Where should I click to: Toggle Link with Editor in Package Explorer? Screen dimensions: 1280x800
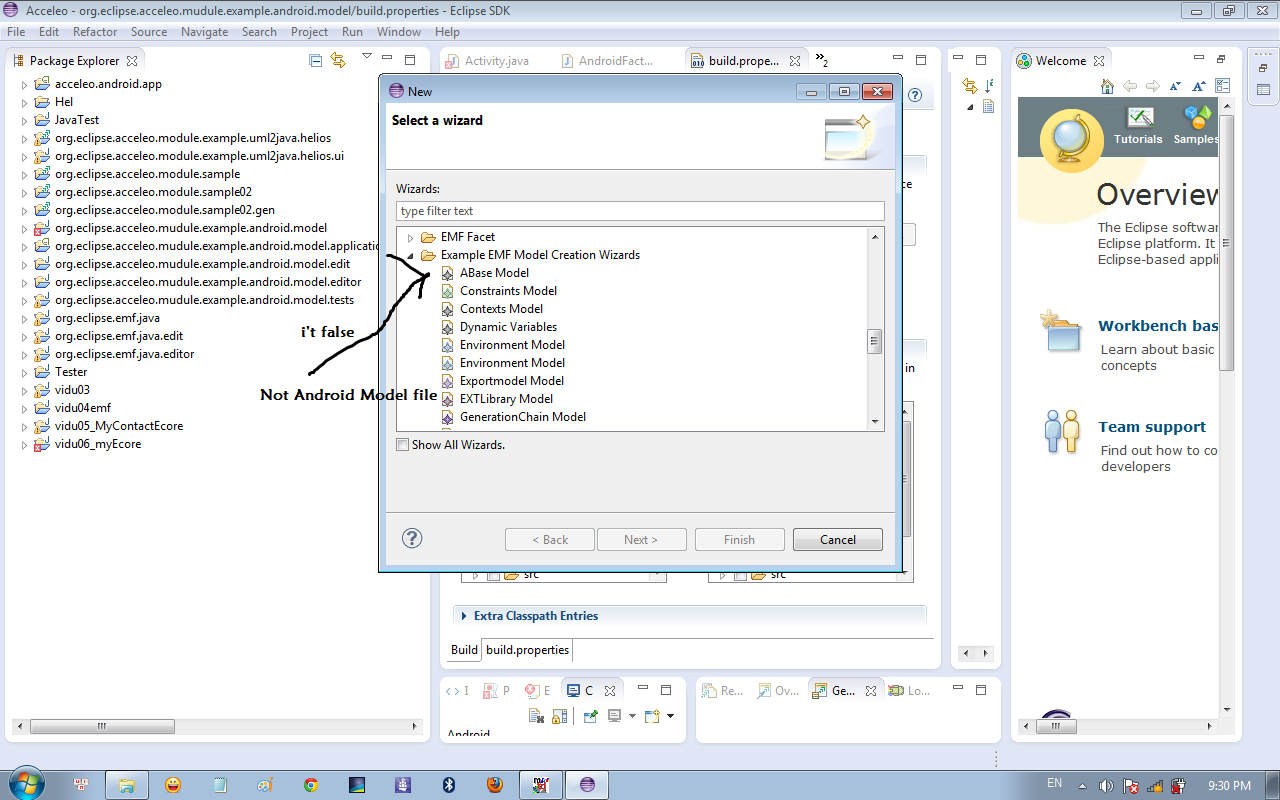point(338,60)
